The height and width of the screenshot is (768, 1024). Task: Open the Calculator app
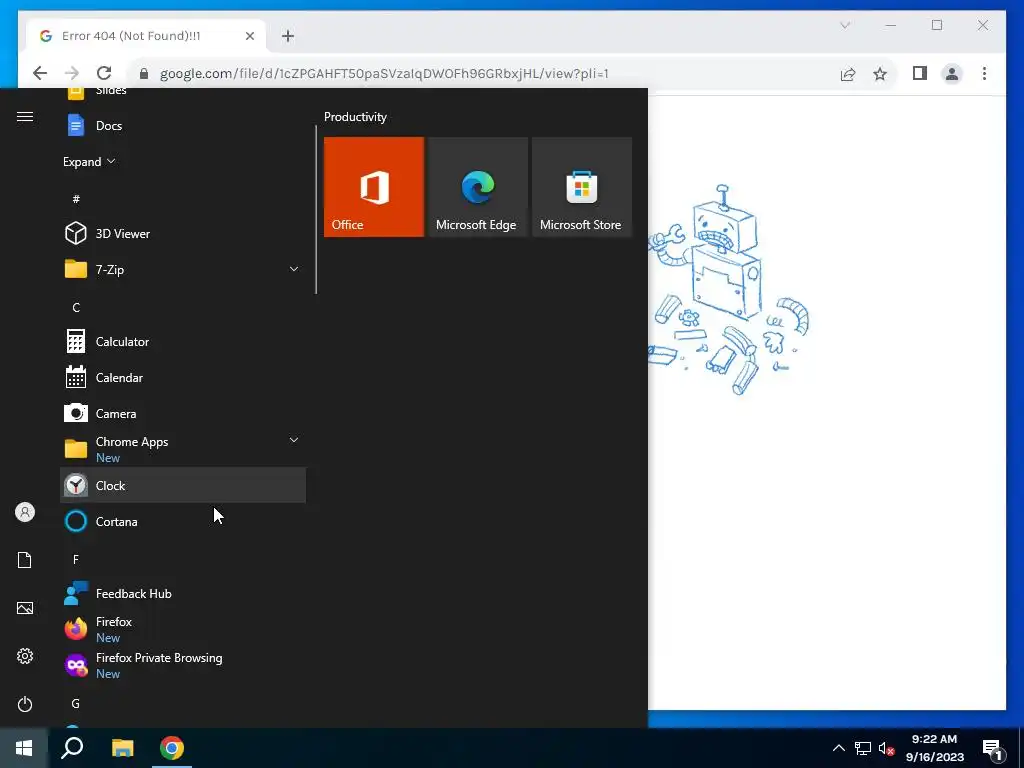[x=183, y=342]
